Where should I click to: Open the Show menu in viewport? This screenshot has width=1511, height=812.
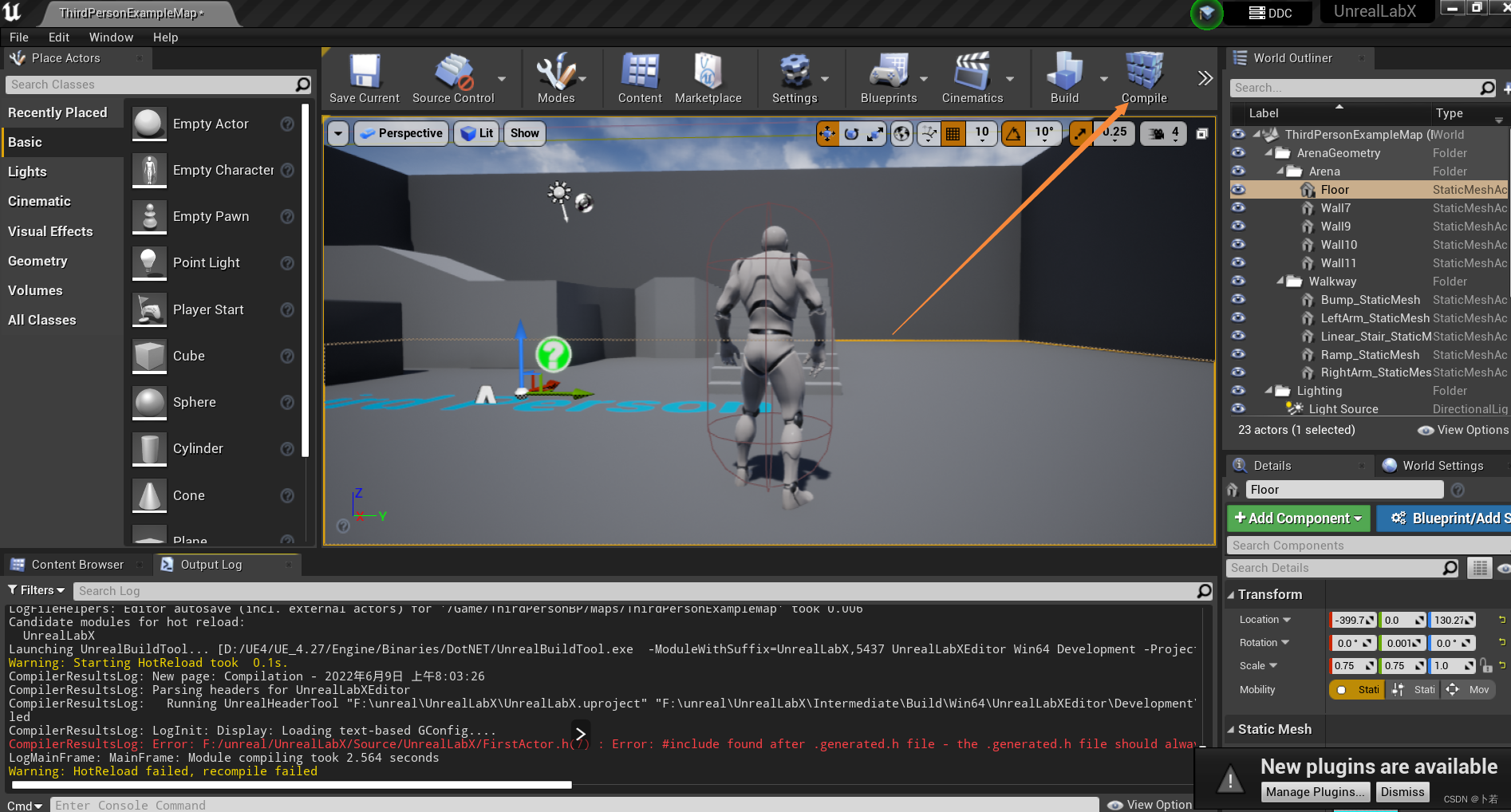(x=525, y=134)
